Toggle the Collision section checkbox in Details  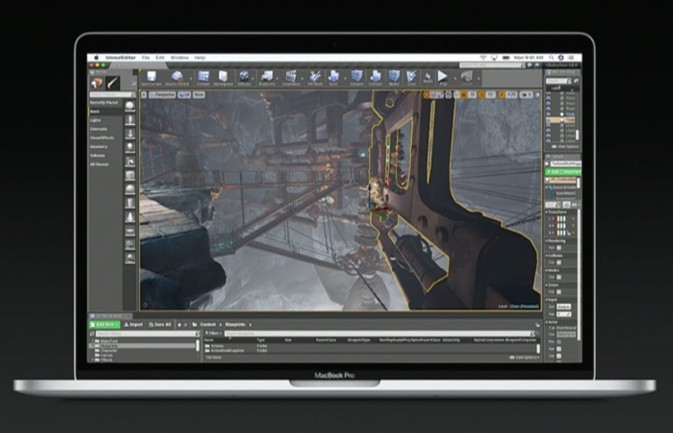pyautogui.click(x=559, y=262)
